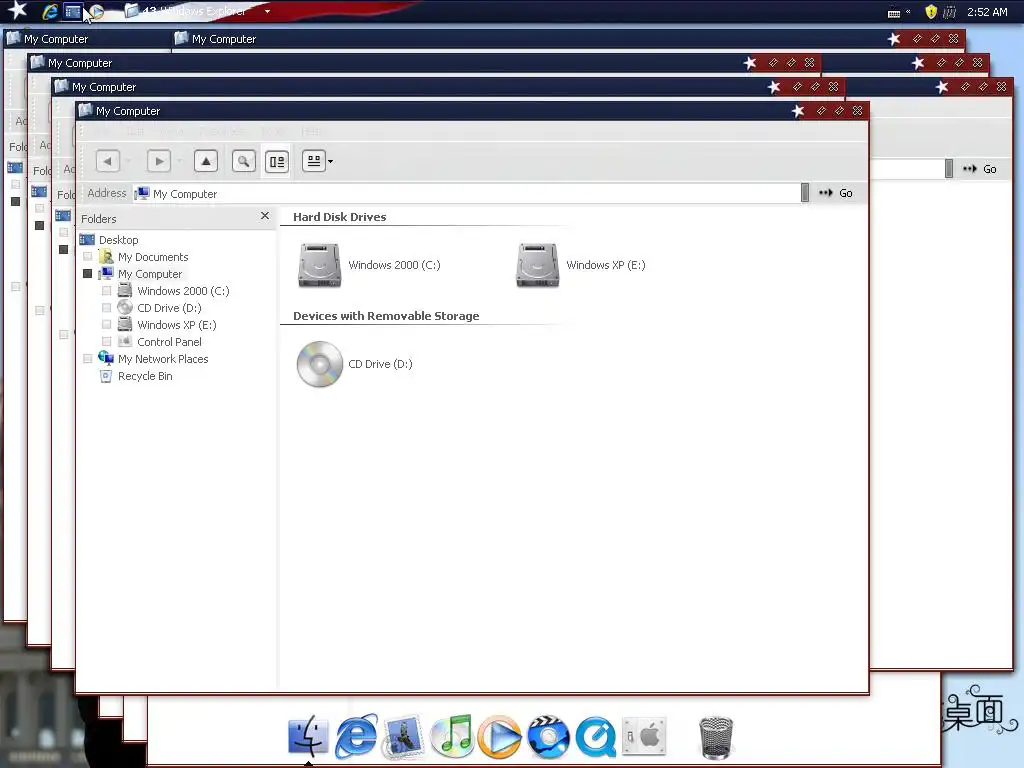Click the Forward arrow toolbar button

point(159,161)
